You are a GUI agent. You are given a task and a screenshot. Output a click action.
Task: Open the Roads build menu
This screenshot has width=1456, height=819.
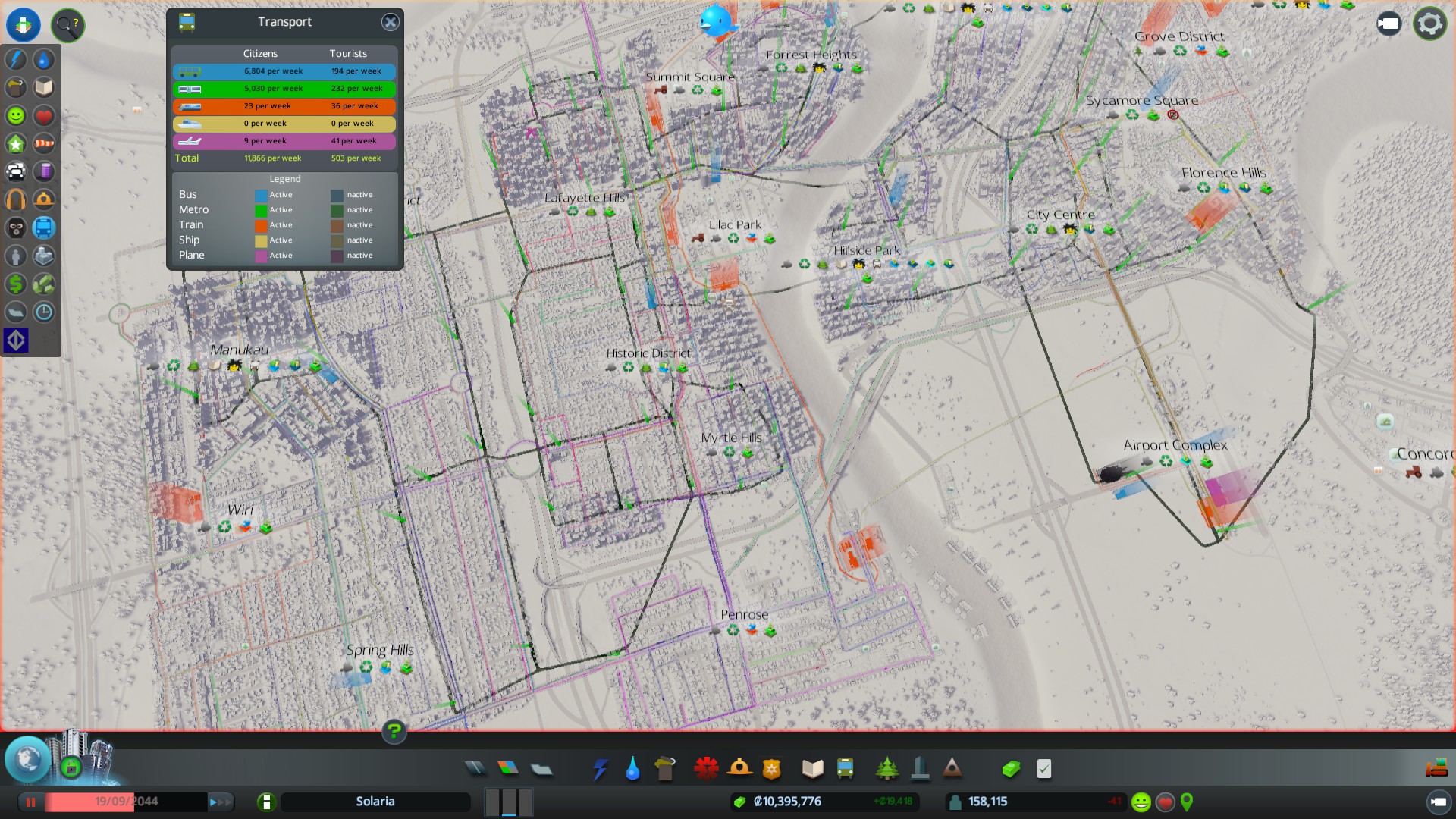(x=475, y=769)
